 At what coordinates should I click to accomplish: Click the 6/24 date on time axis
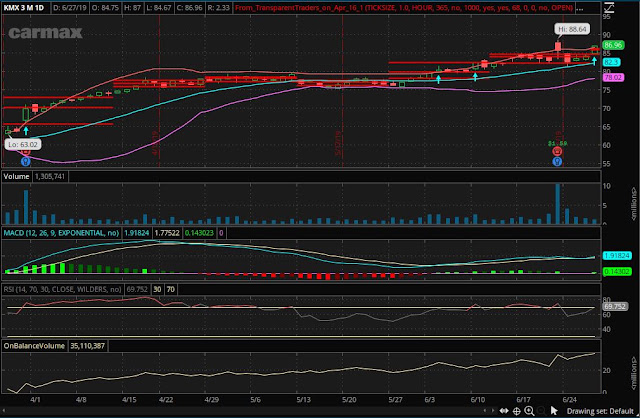[570, 400]
